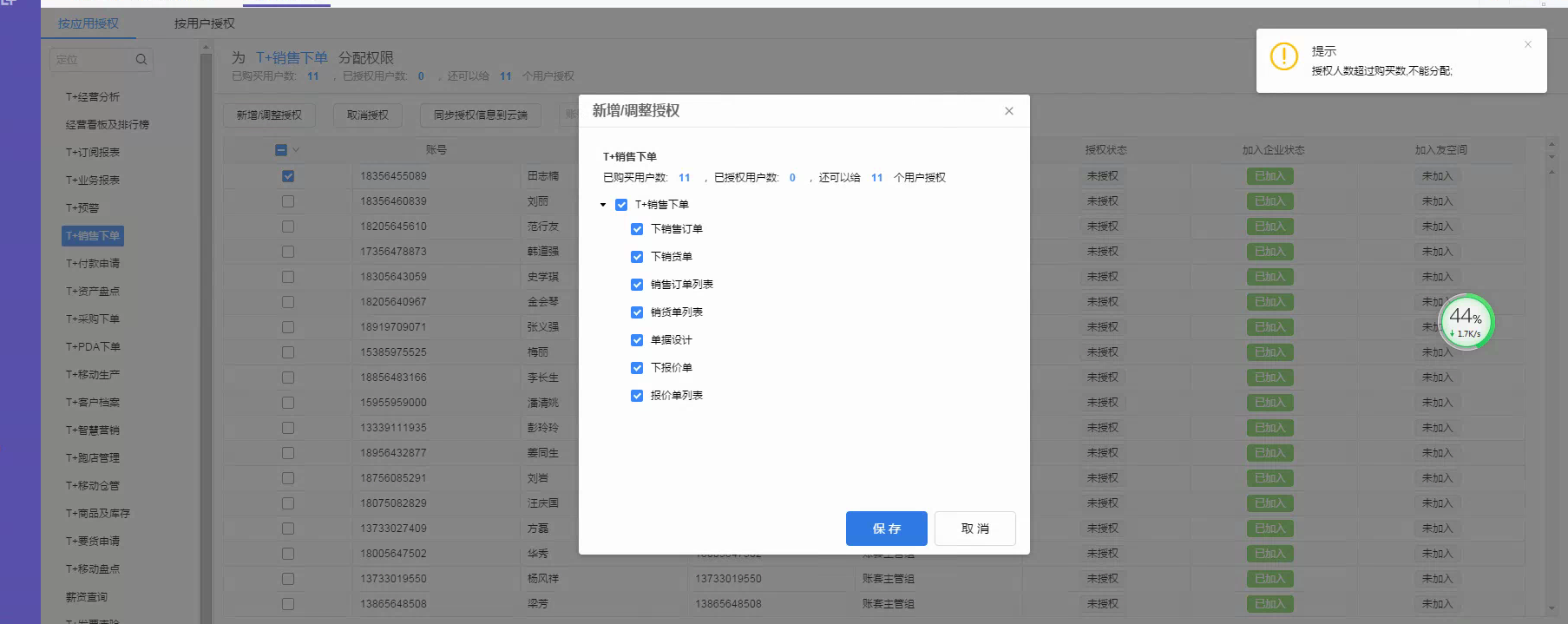The height and width of the screenshot is (624, 1568).
Task: Select T+付款申请 in sidebar
Action: [x=93, y=264]
